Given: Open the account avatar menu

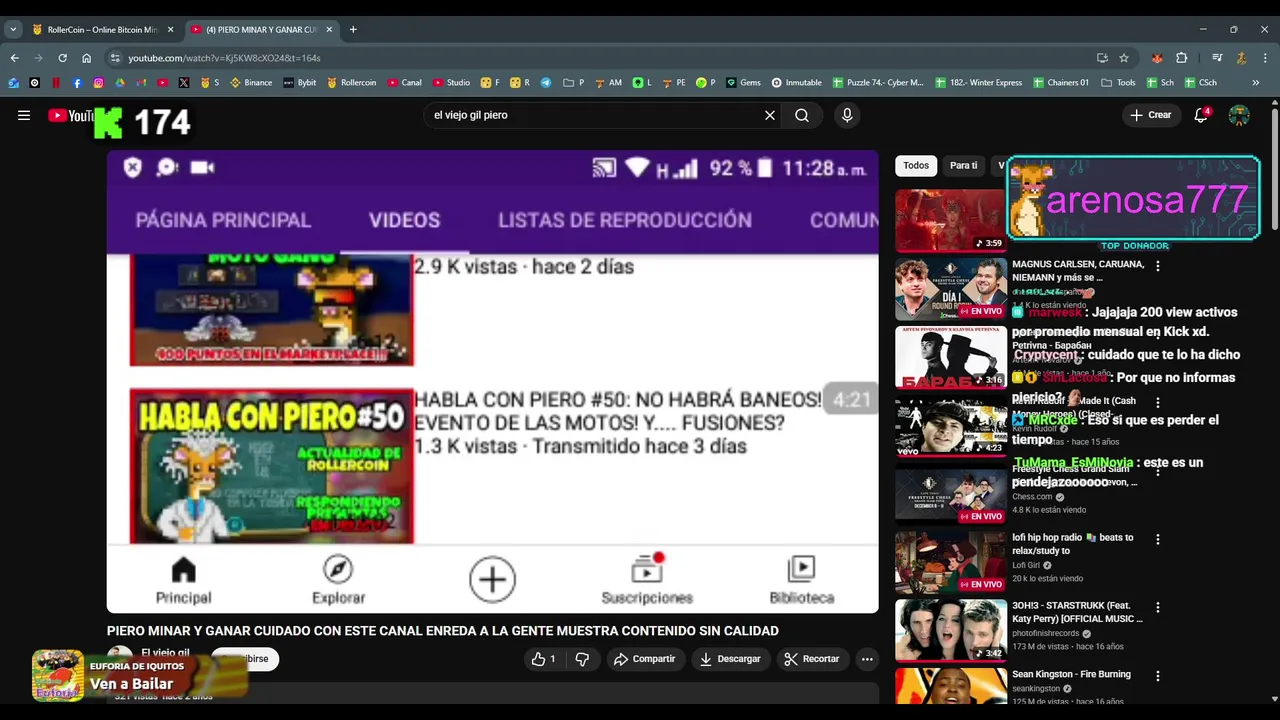Looking at the screenshot, I should click(x=1239, y=115).
